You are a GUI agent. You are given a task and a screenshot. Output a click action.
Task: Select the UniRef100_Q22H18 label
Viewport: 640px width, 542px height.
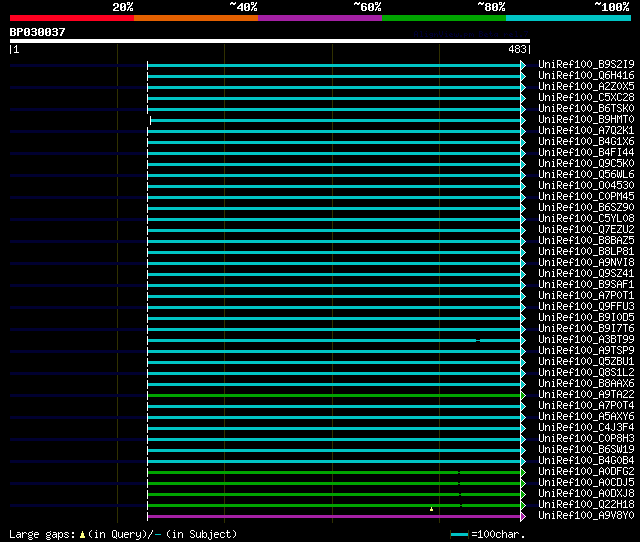(586, 505)
